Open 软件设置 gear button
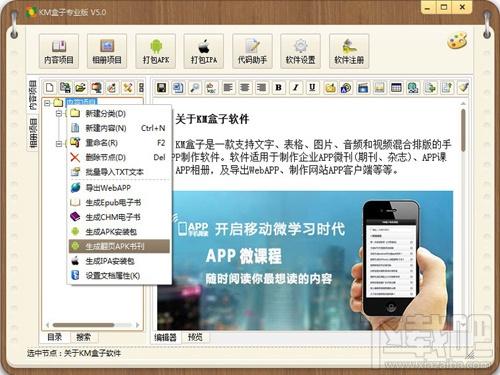The image size is (500, 375). pos(300,51)
